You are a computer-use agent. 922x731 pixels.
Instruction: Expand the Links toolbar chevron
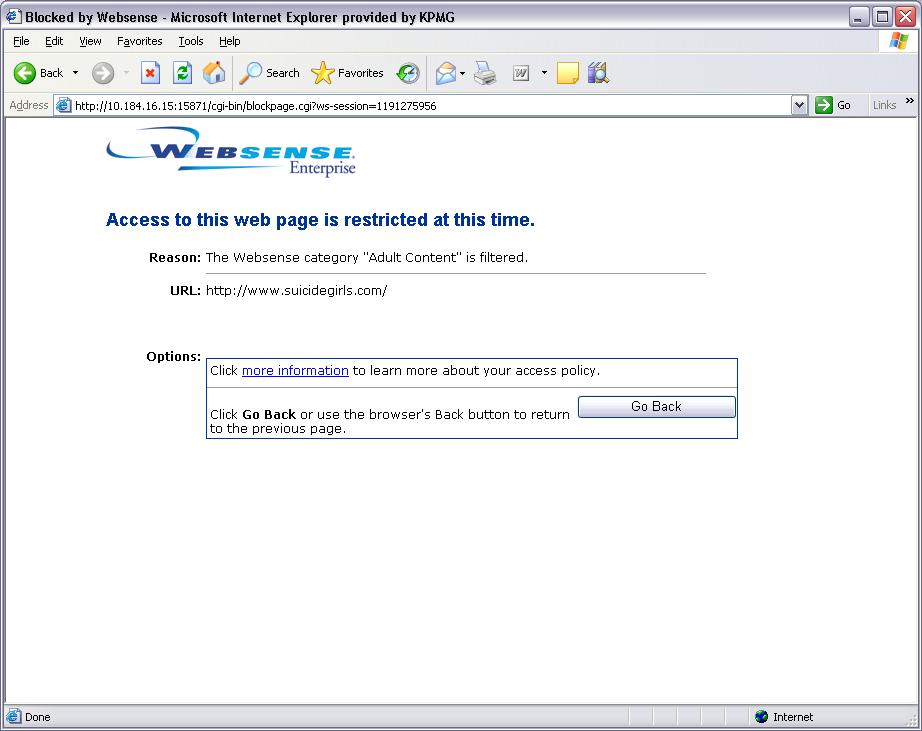tap(910, 101)
